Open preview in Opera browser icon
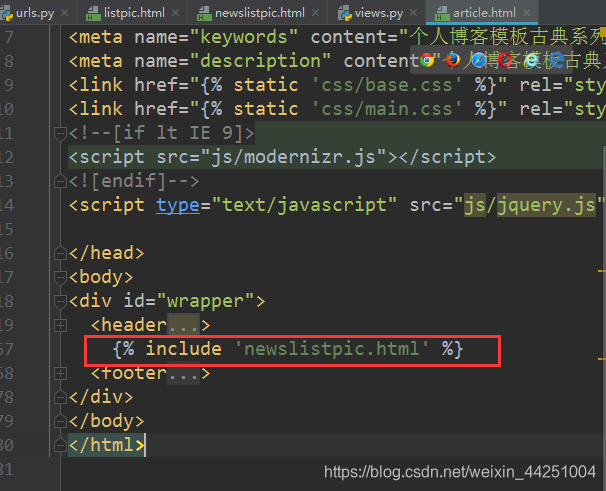This screenshot has width=606, height=491. click(505, 60)
